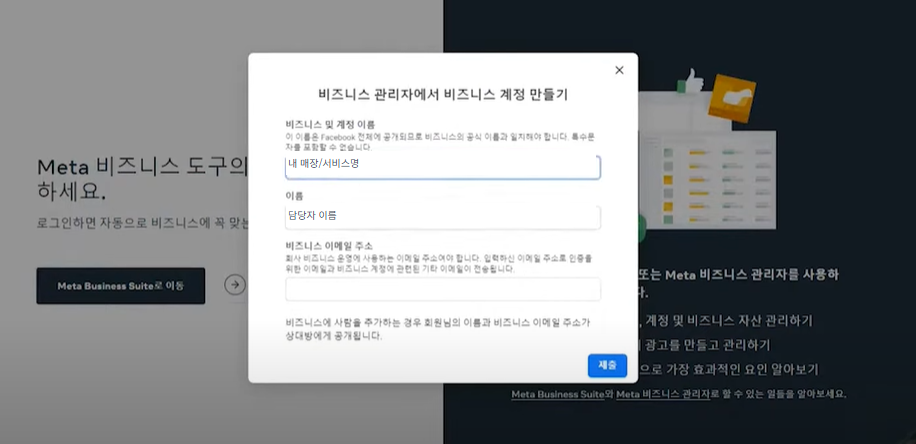Click the 로그인하면 자동으로 description text
This screenshot has height=444, width=916.
coord(143,223)
